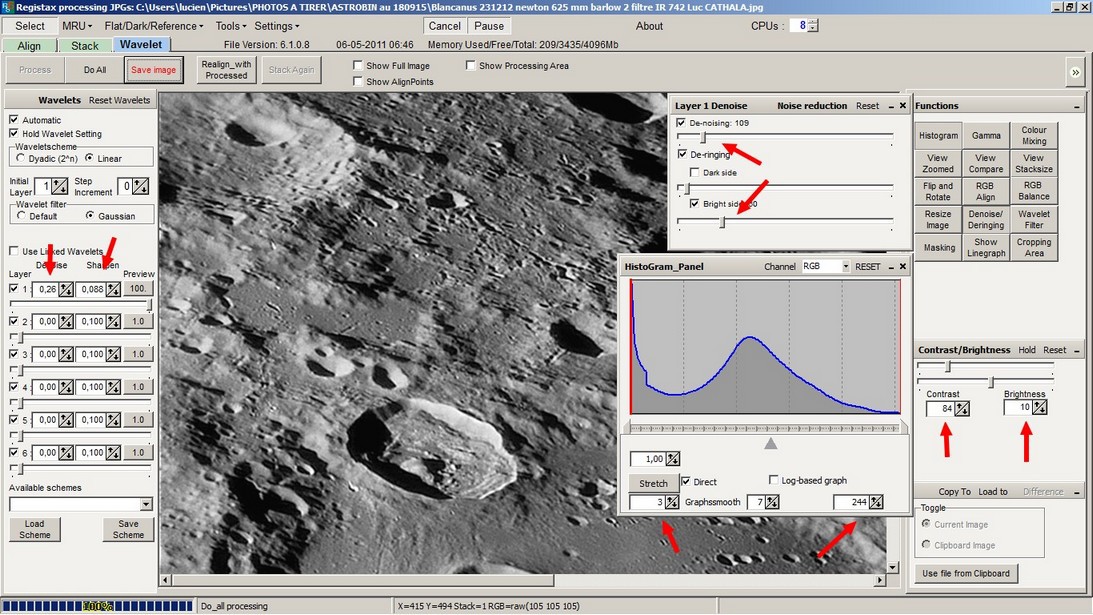
Task: Switch to the Align tab
Action: [29, 45]
